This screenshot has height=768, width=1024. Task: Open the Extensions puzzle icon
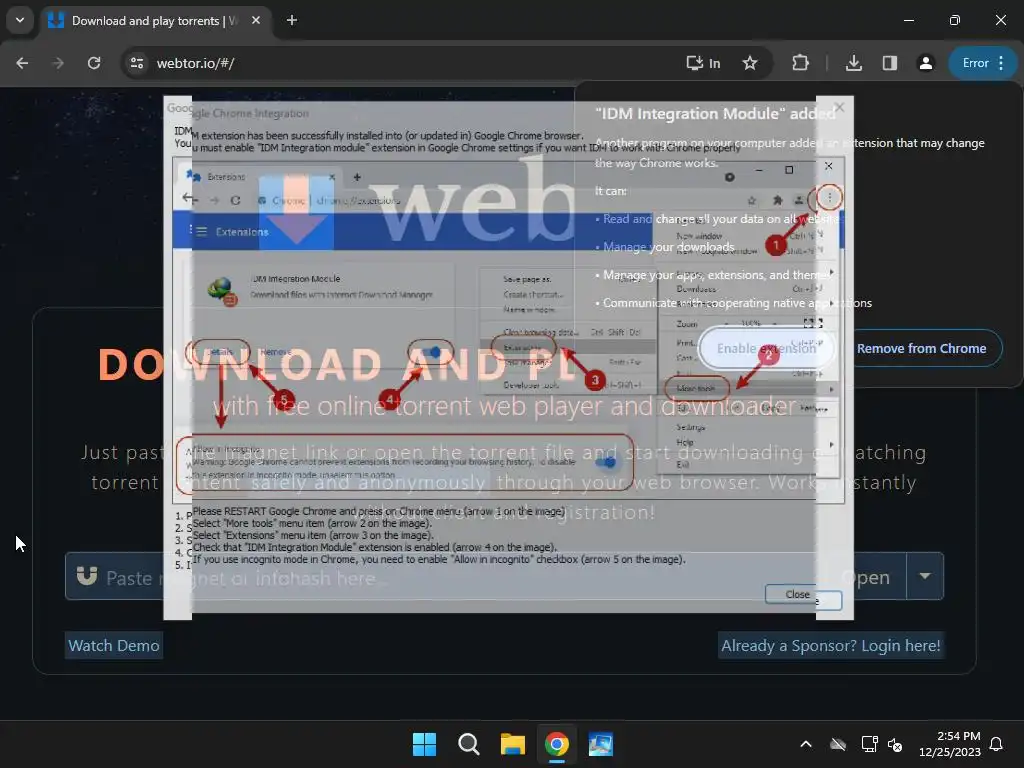click(800, 63)
